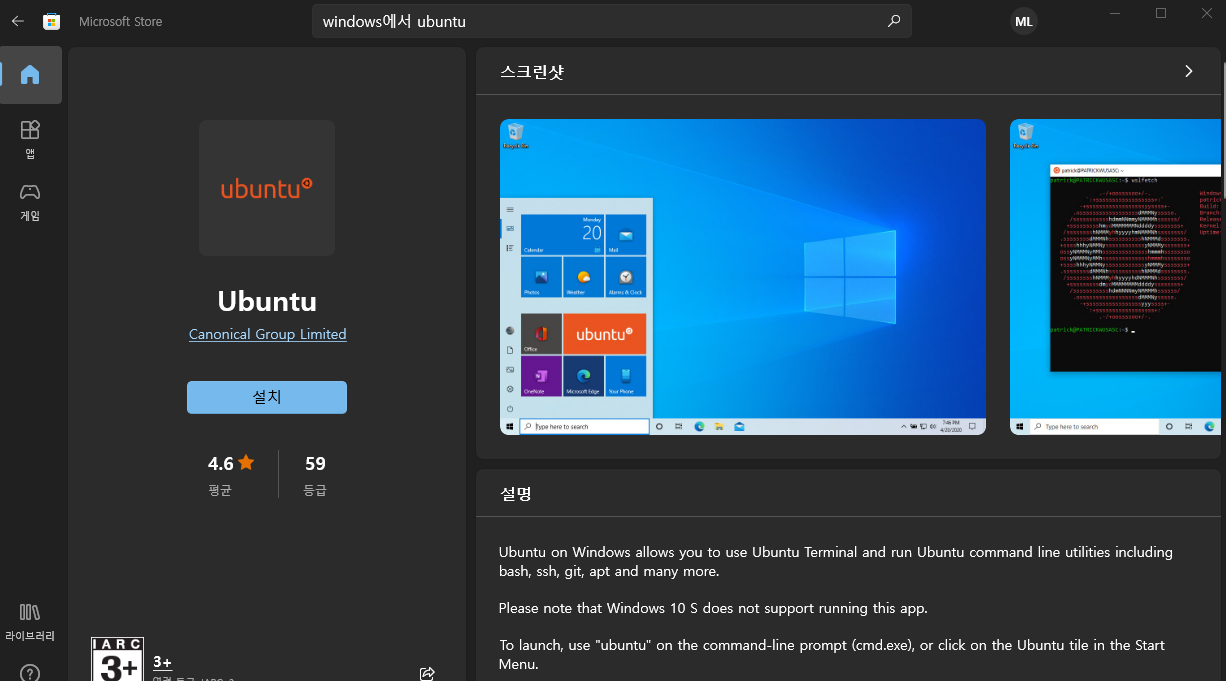
Task: Click the Microsoft Store logo icon
Action: (51, 21)
